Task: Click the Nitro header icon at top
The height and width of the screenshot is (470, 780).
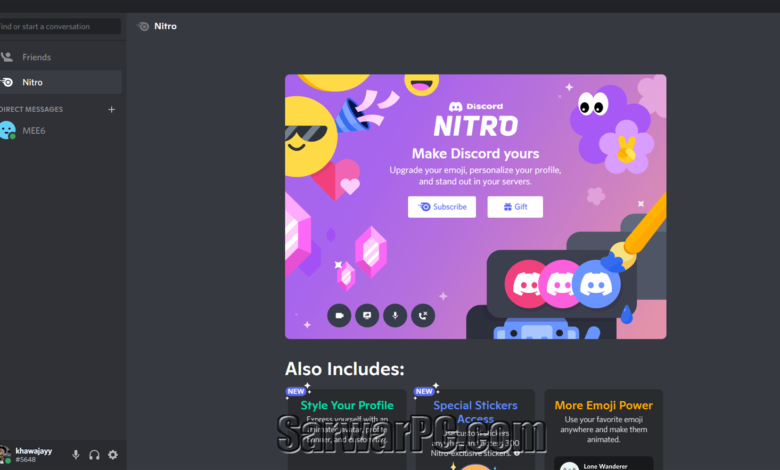Action: pyautogui.click(x=143, y=26)
